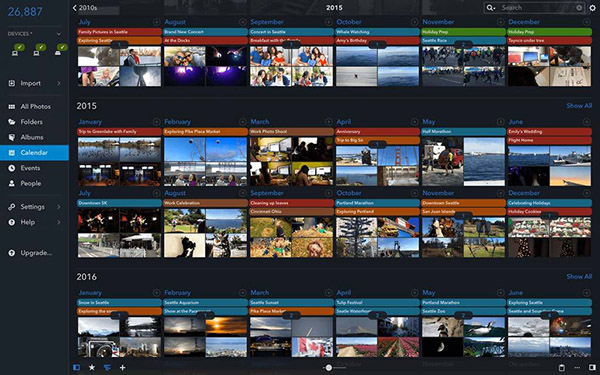
Task: Open the search options dropdown magnifier
Action: point(491,8)
